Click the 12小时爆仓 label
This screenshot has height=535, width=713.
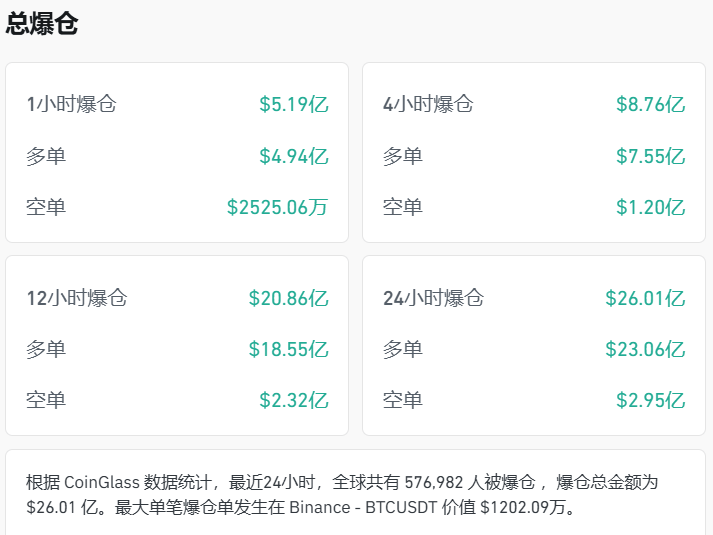[x=77, y=298]
